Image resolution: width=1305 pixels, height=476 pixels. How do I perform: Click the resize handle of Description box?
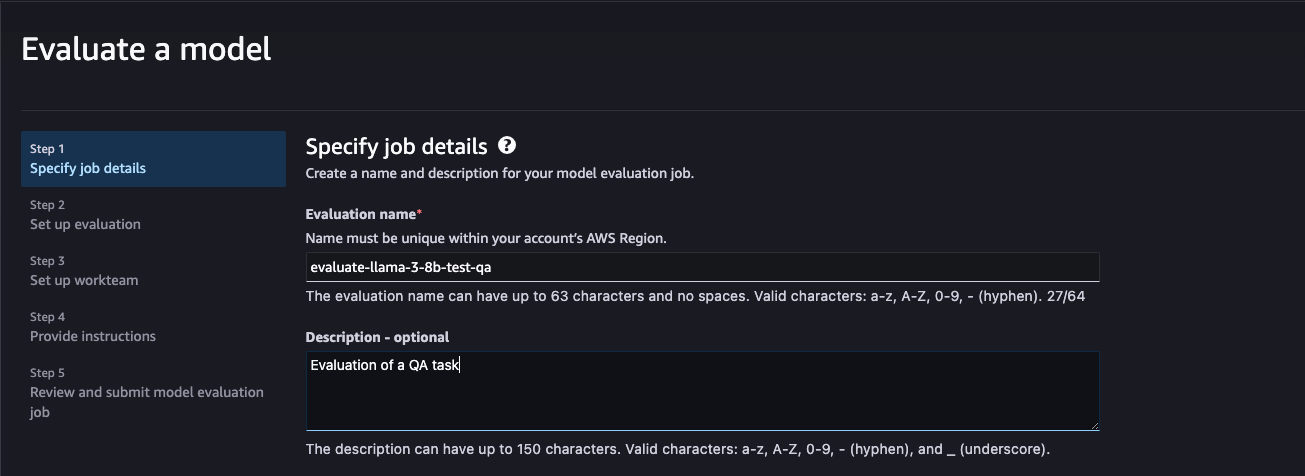(1093, 424)
